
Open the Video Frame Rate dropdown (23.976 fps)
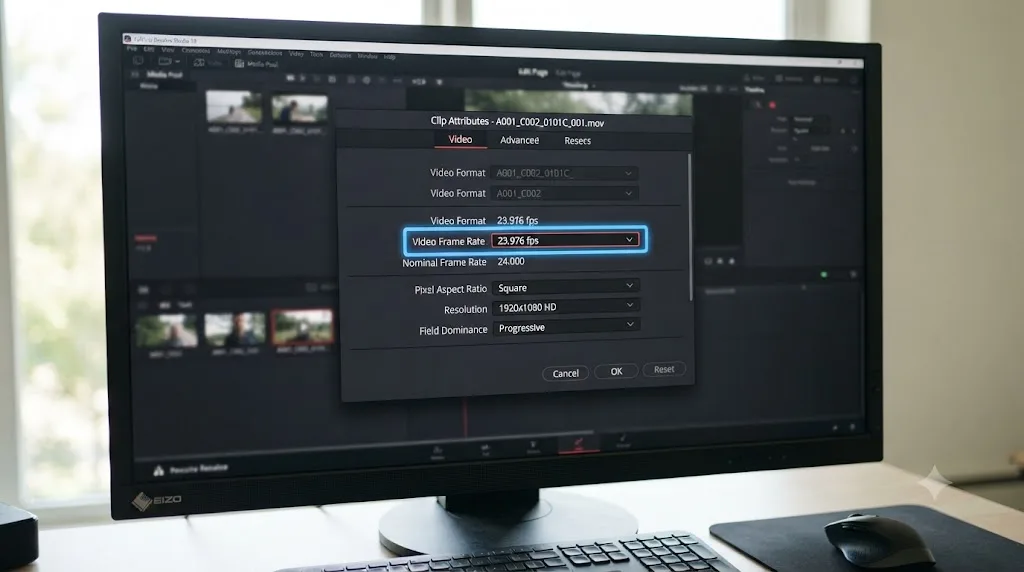(x=565, y=240)
